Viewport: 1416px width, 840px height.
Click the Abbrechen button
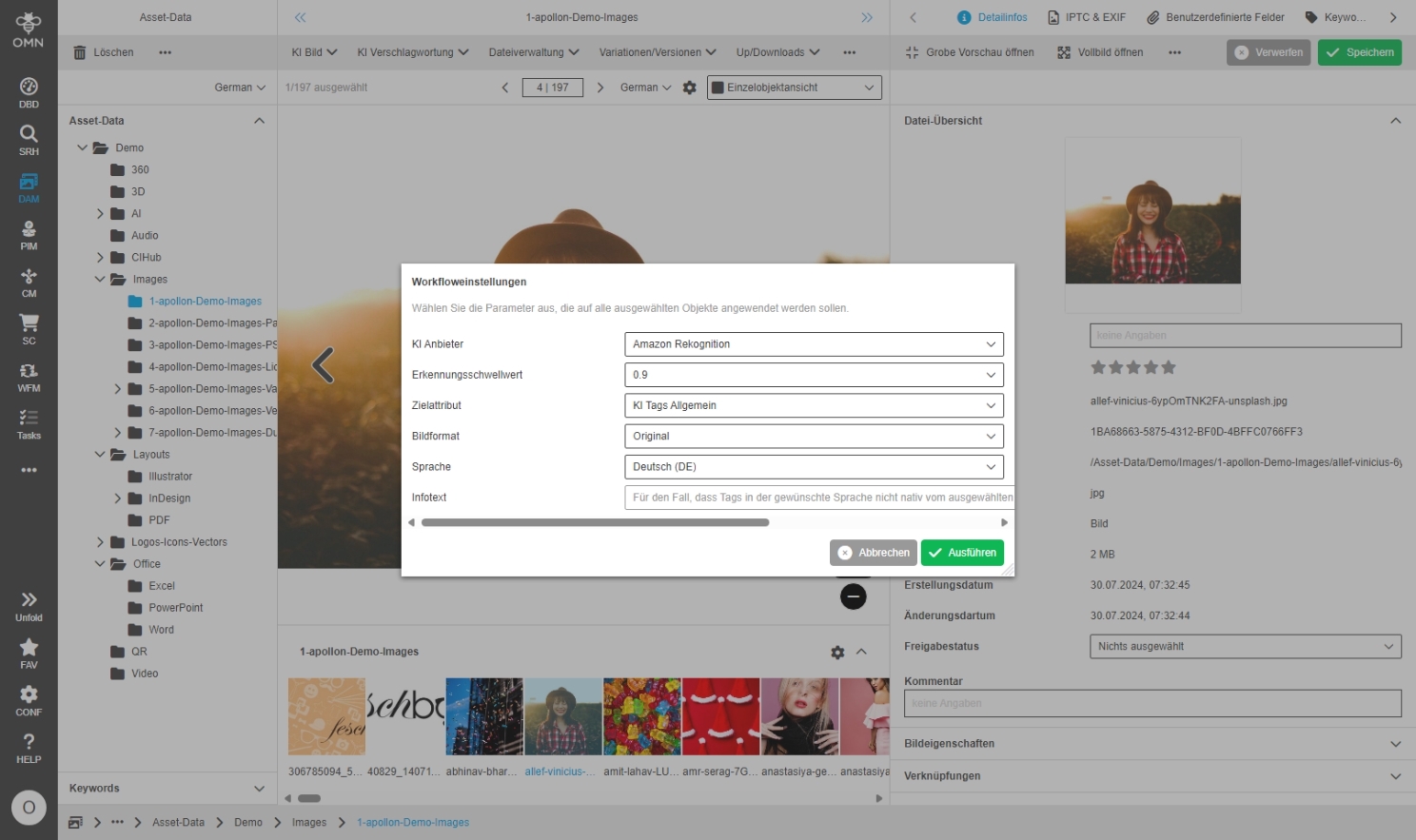coord(873,553)
